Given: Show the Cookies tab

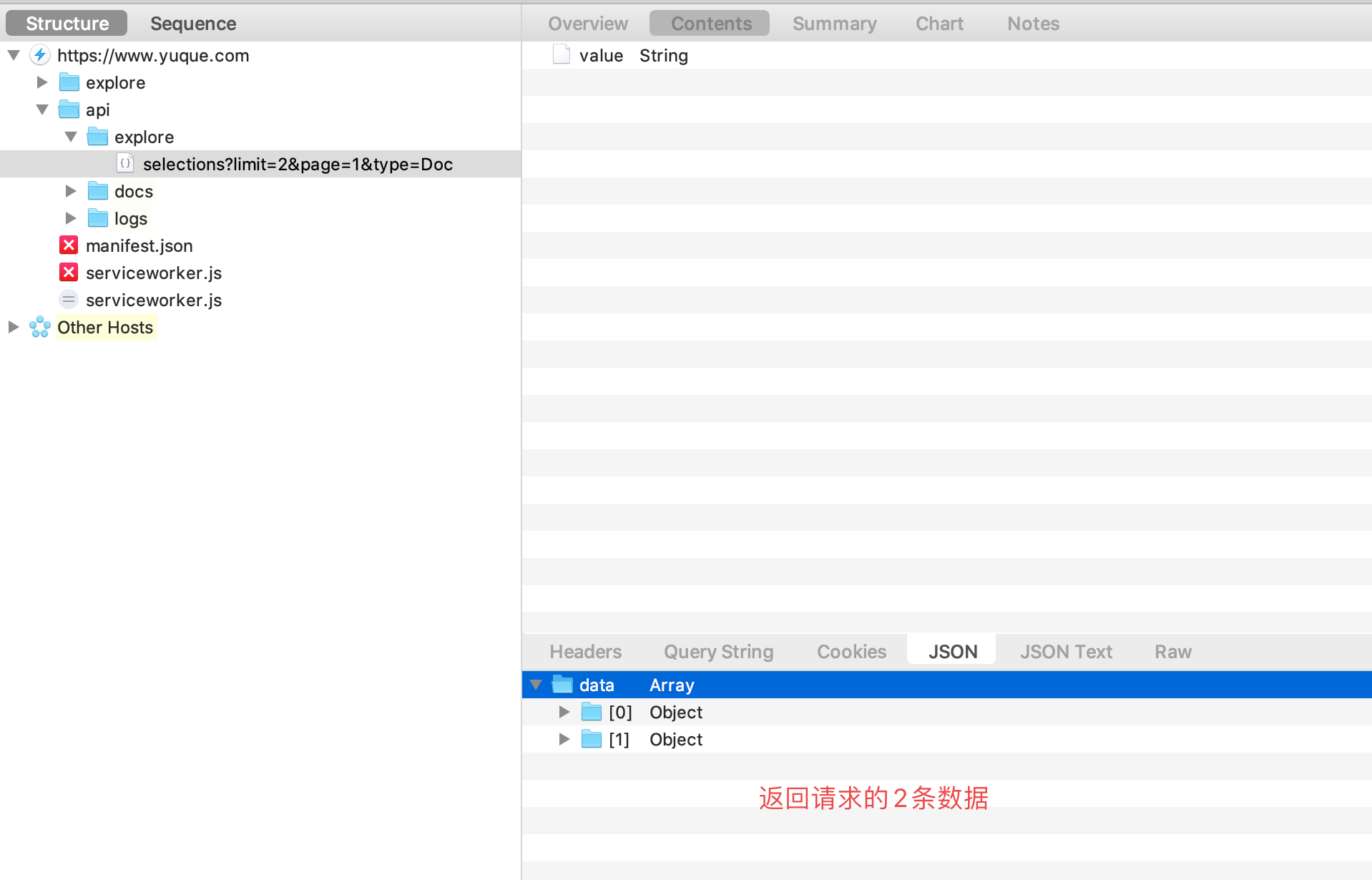Looking at the screenshot, I should pyautogui.click(x=852, y=651).
